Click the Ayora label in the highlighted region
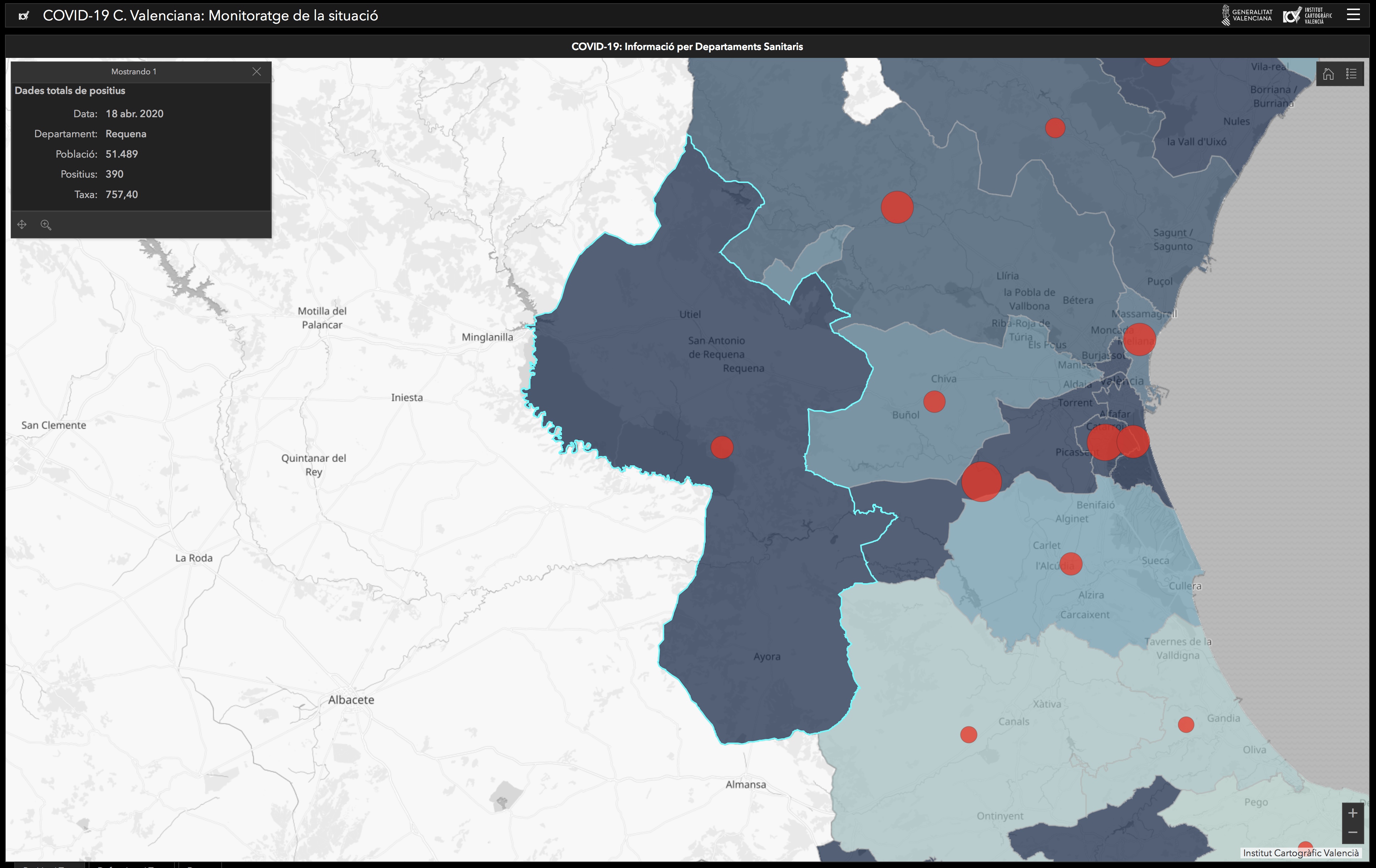 pos(767,657)
